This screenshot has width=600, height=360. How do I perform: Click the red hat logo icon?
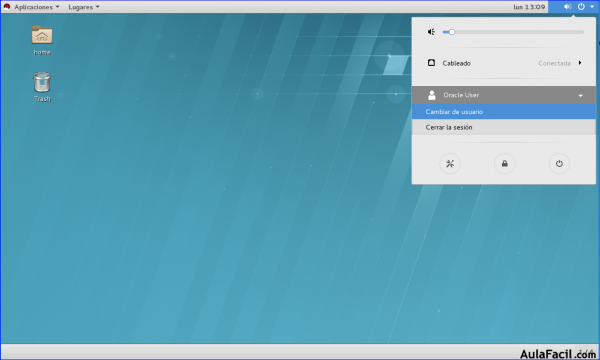(x=7, y=7)
